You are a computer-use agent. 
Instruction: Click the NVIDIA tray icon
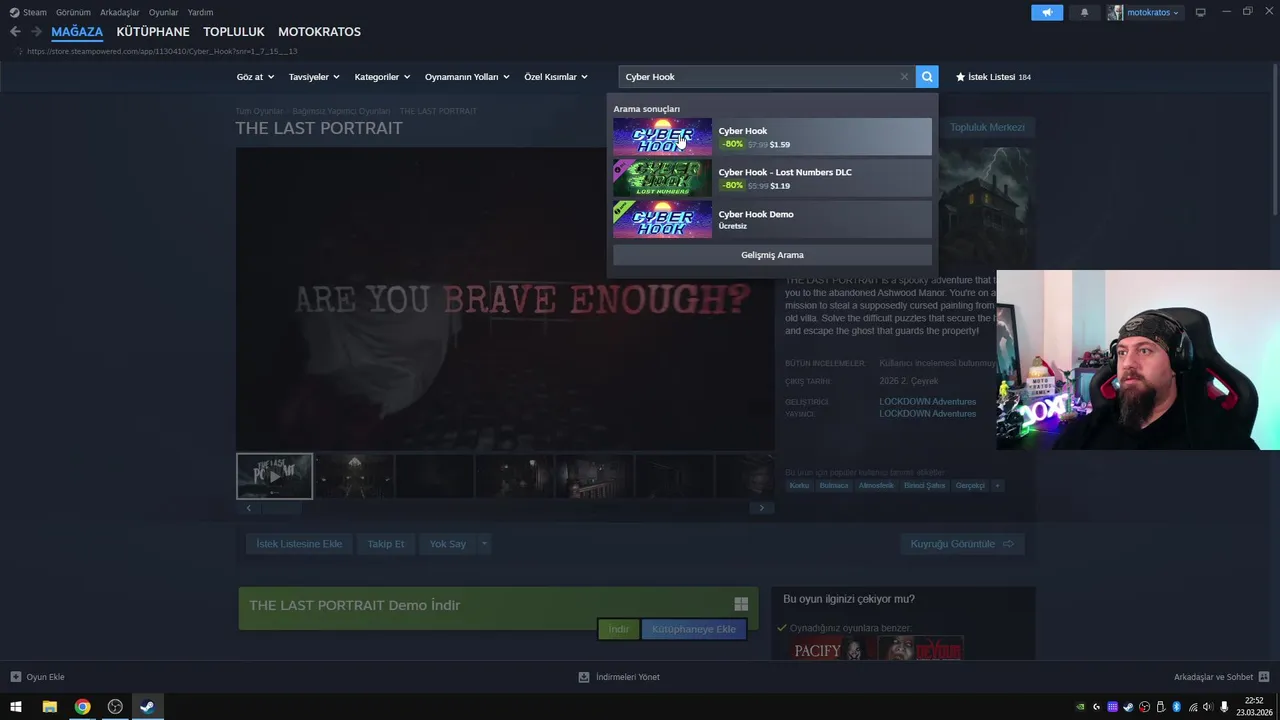pos(1080,707)
